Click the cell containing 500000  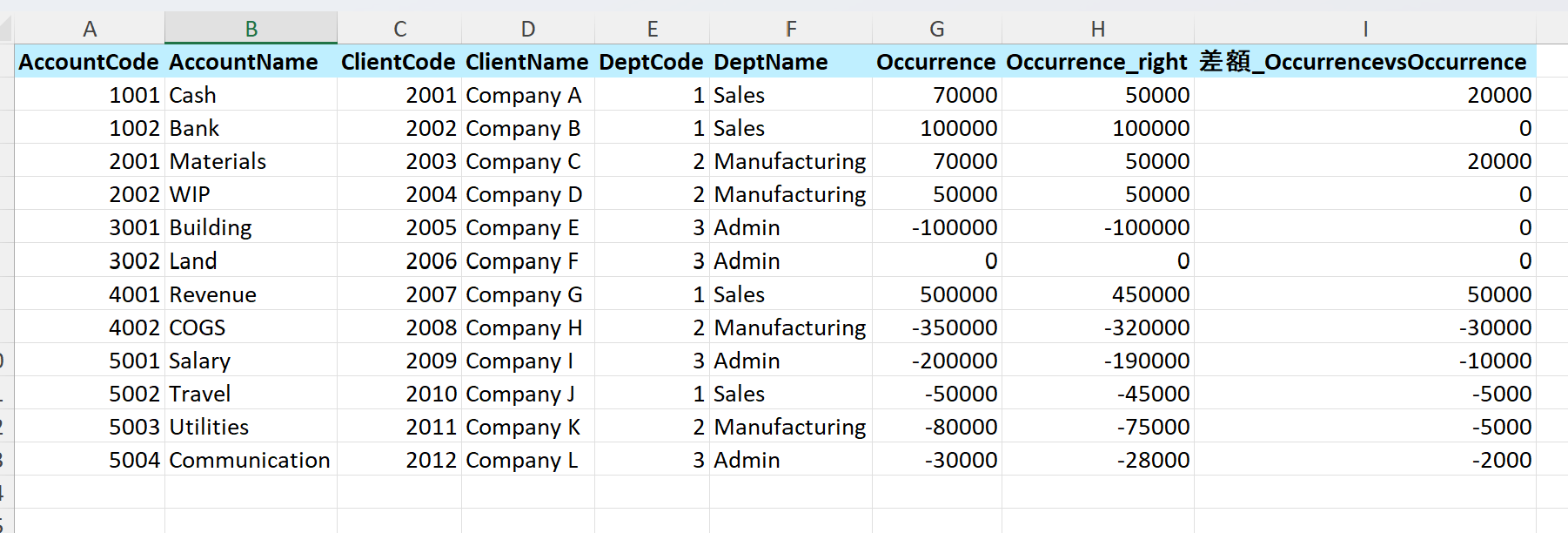(958, 294)
